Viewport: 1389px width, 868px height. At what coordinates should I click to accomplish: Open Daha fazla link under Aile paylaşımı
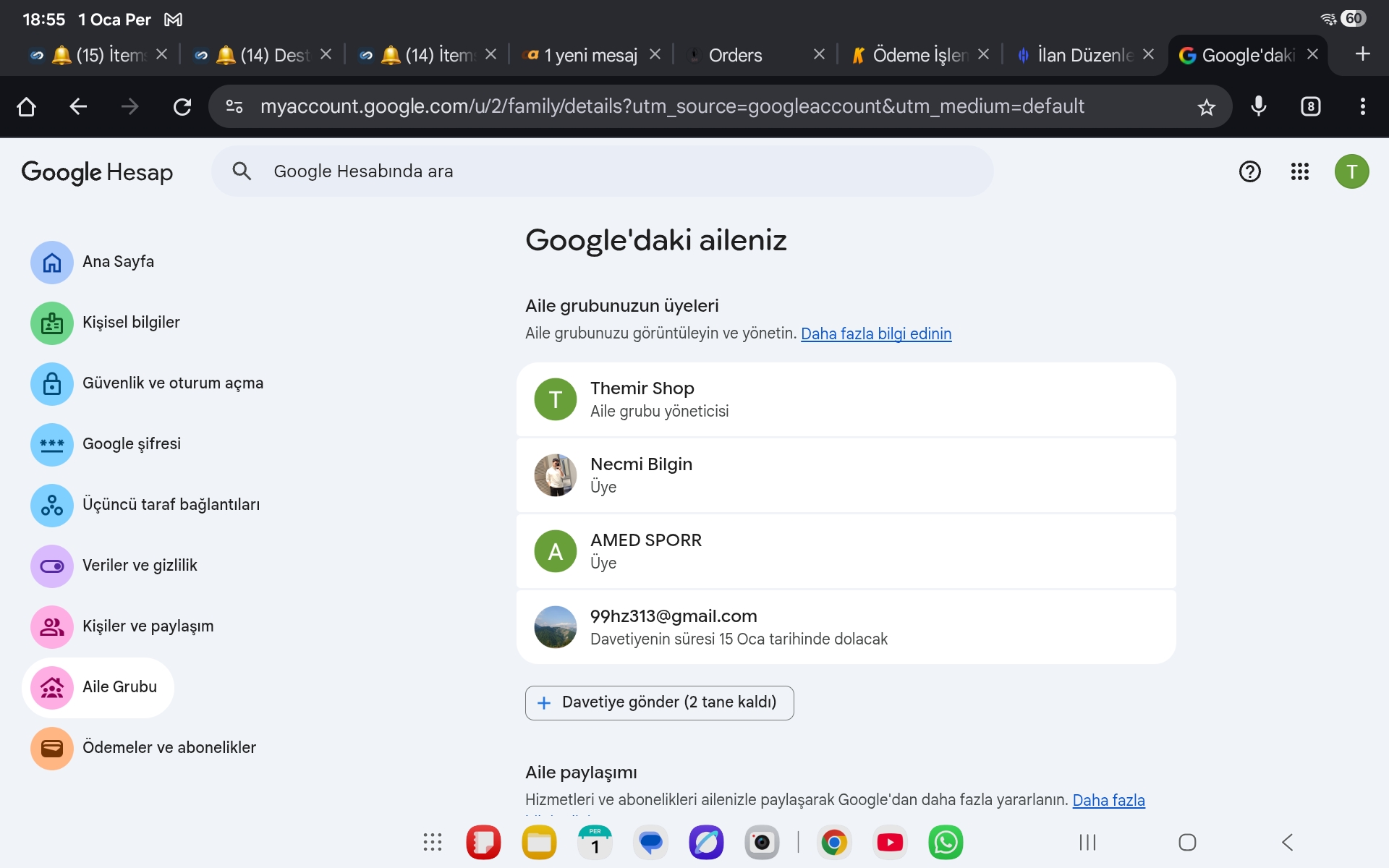coord(1108,800)
